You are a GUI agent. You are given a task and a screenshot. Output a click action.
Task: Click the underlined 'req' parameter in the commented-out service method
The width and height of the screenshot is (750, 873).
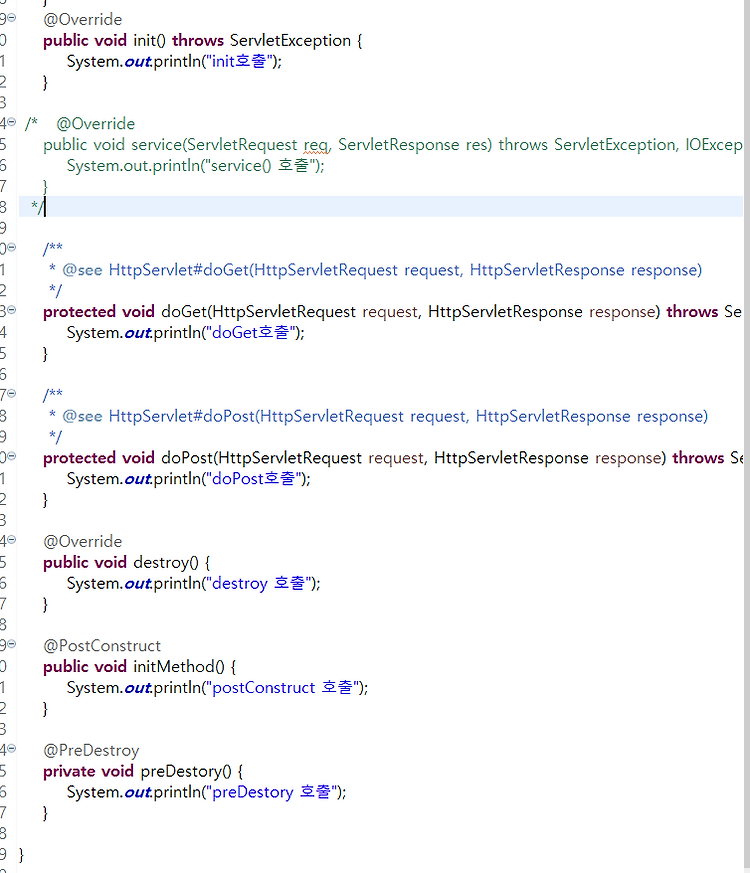(316, 145)
